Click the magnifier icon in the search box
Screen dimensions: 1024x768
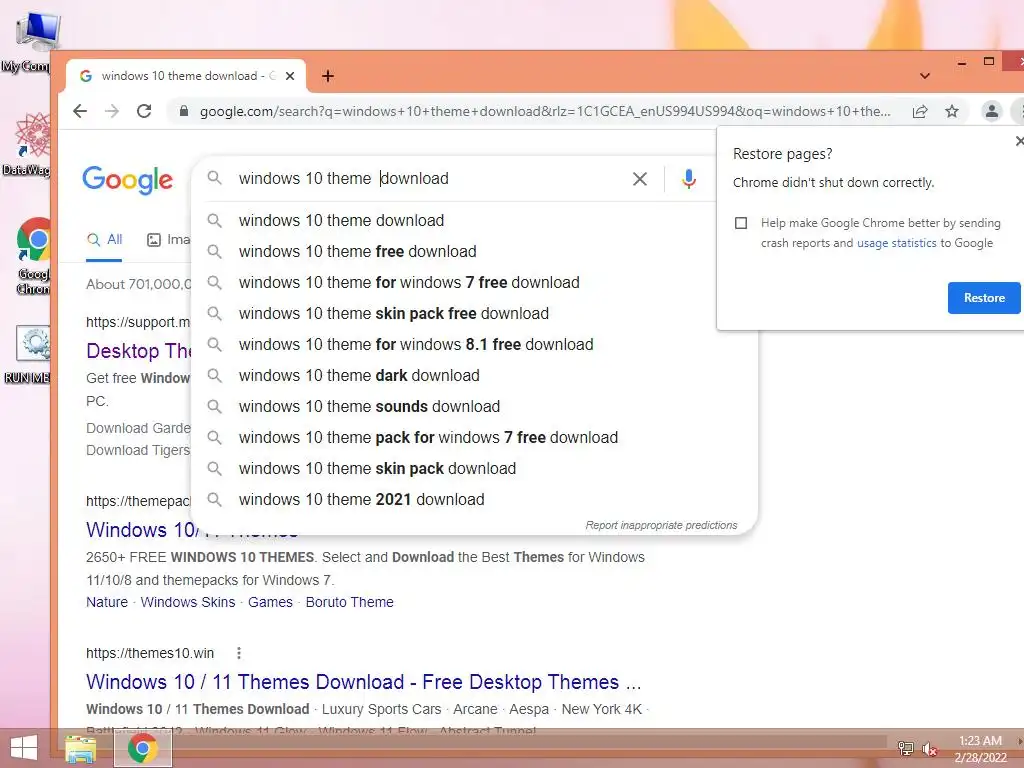pos(214,178)
